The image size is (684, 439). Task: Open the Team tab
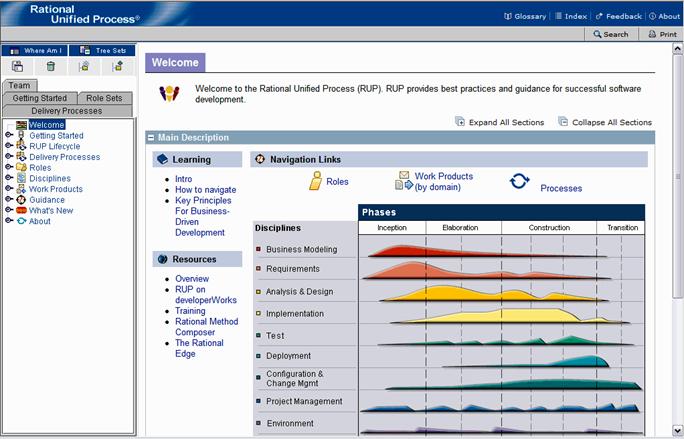[x=20, y=86]
